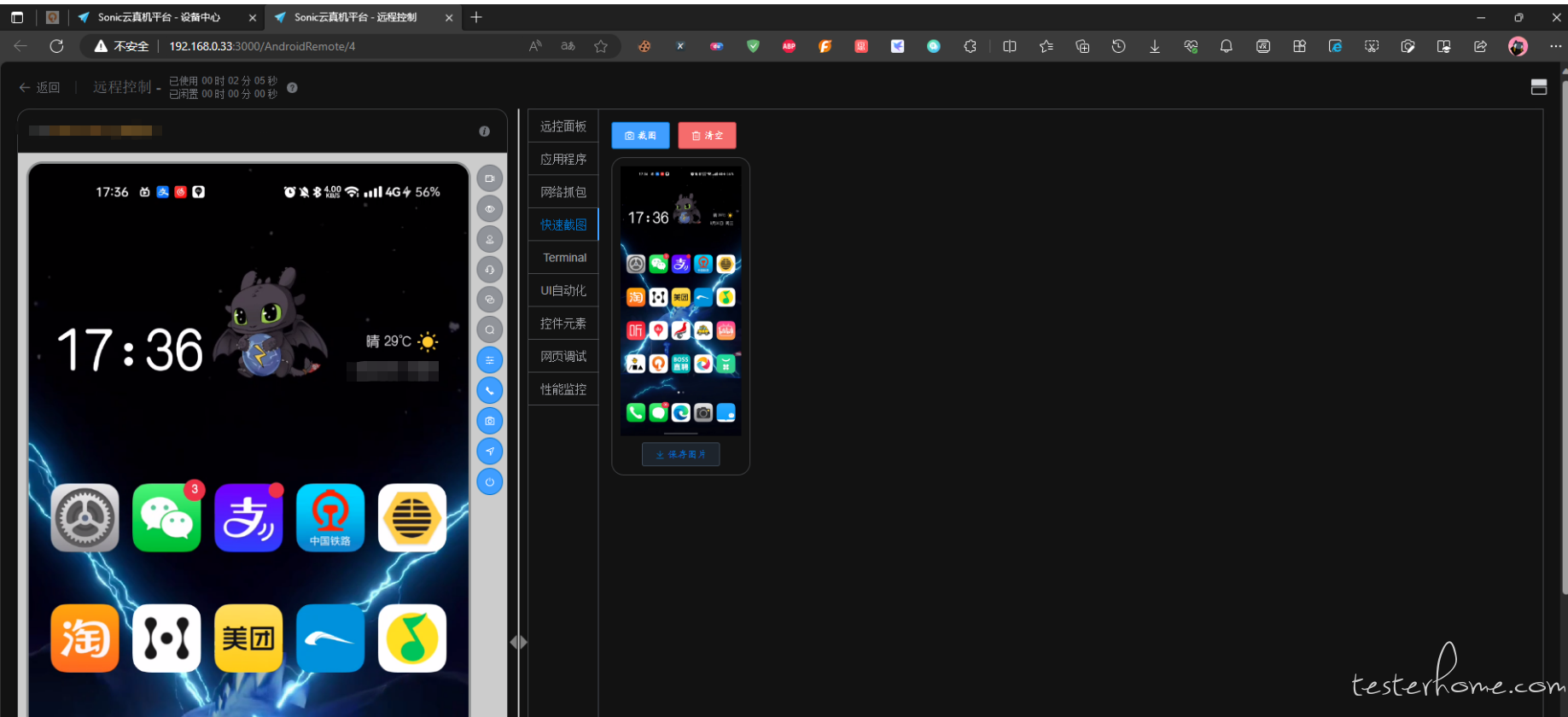
Task: Switch to 性能监控 tab
Action: point(563,389)
